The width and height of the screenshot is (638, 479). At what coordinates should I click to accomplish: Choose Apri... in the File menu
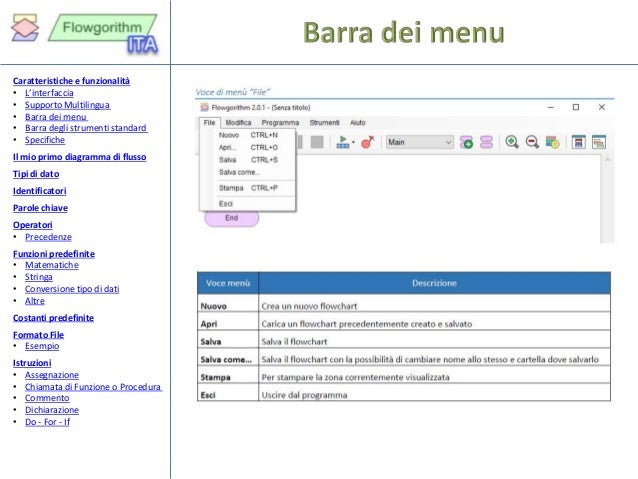tap(248, 147)
